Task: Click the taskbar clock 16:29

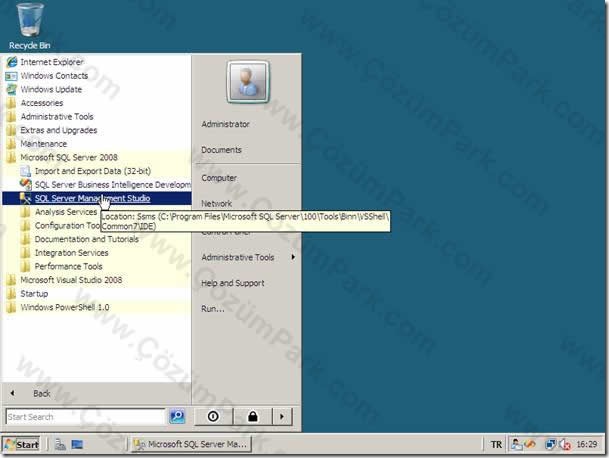Action: pyautogui.click(x=587, y=444)
